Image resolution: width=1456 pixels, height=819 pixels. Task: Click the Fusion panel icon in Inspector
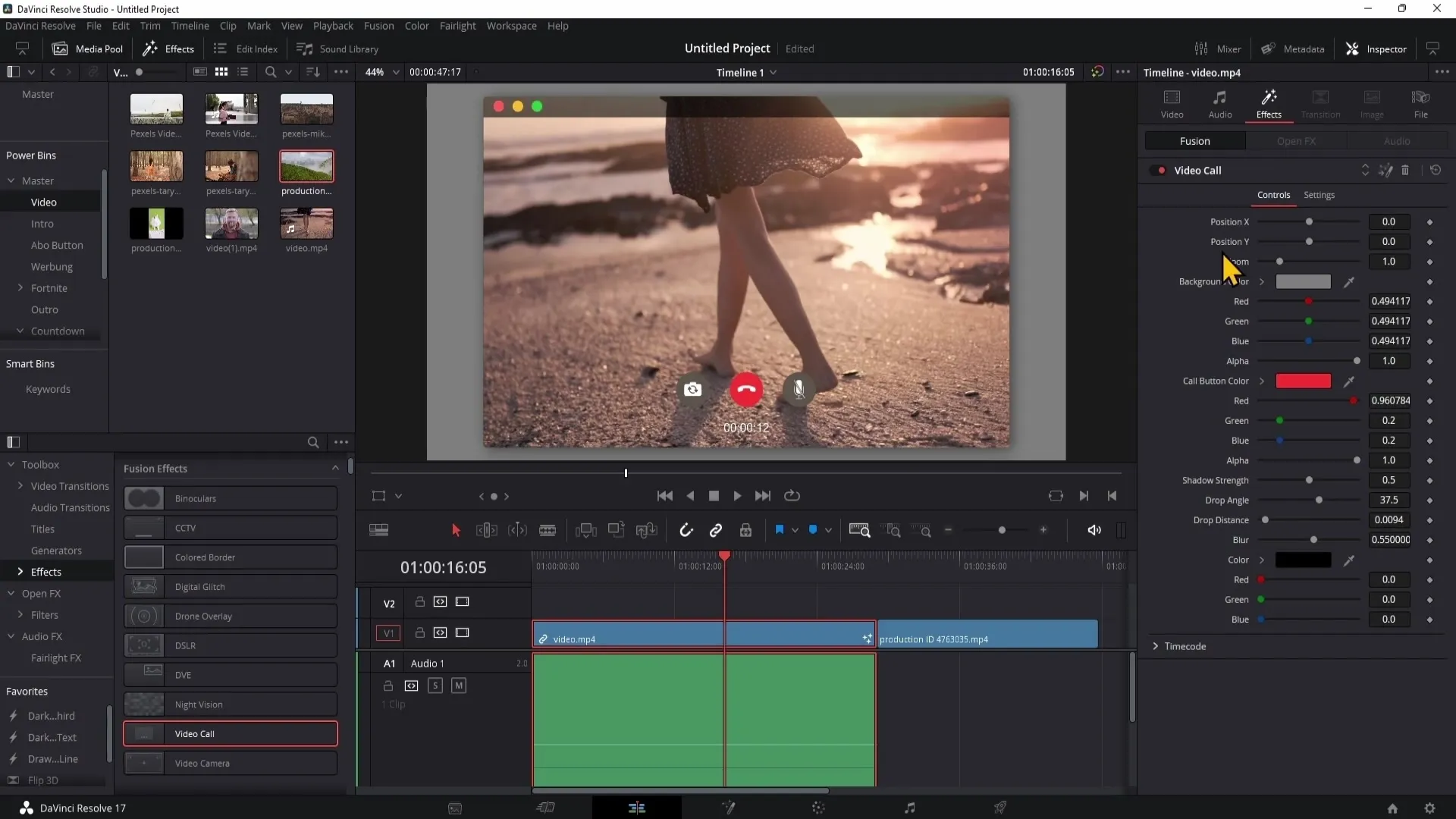click(1195, 141)
